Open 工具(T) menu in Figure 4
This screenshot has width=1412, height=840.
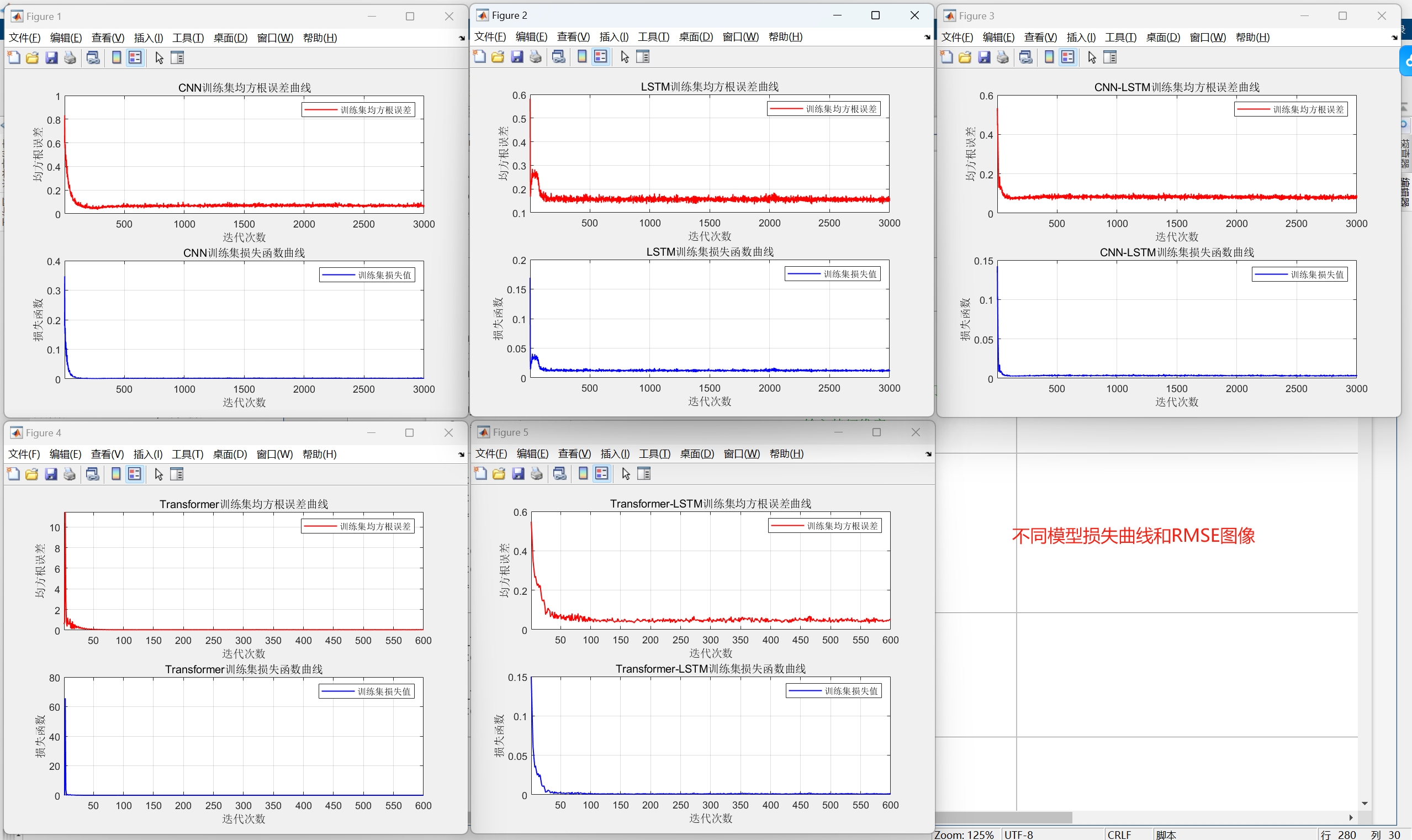[x=187, y=454]
